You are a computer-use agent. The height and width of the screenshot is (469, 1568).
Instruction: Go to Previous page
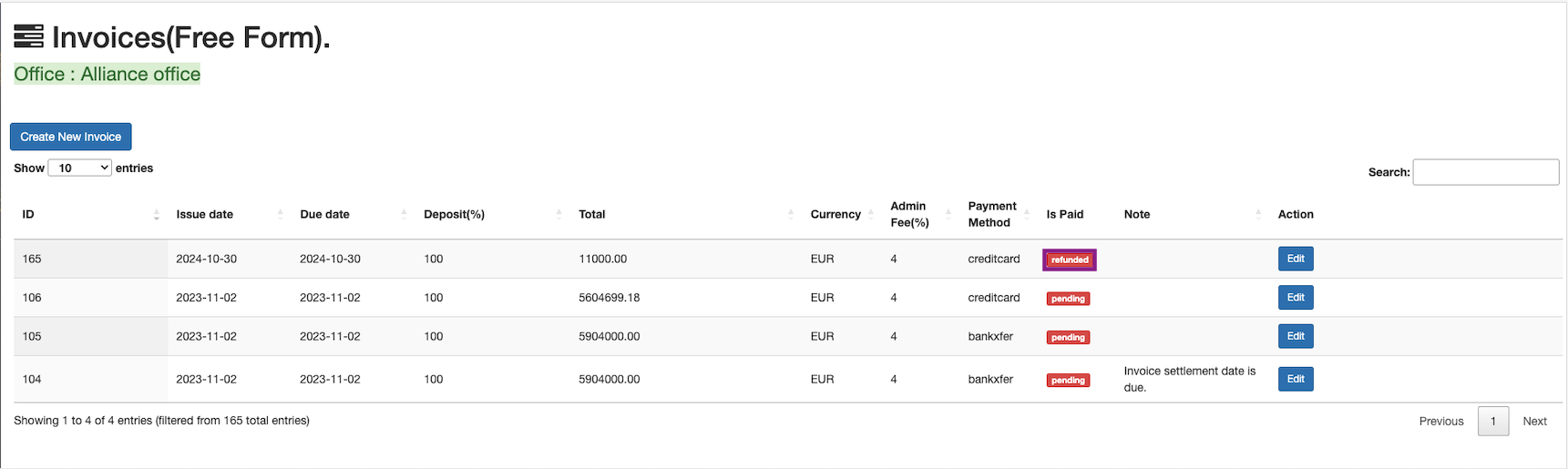click(x=1440, y=421)
